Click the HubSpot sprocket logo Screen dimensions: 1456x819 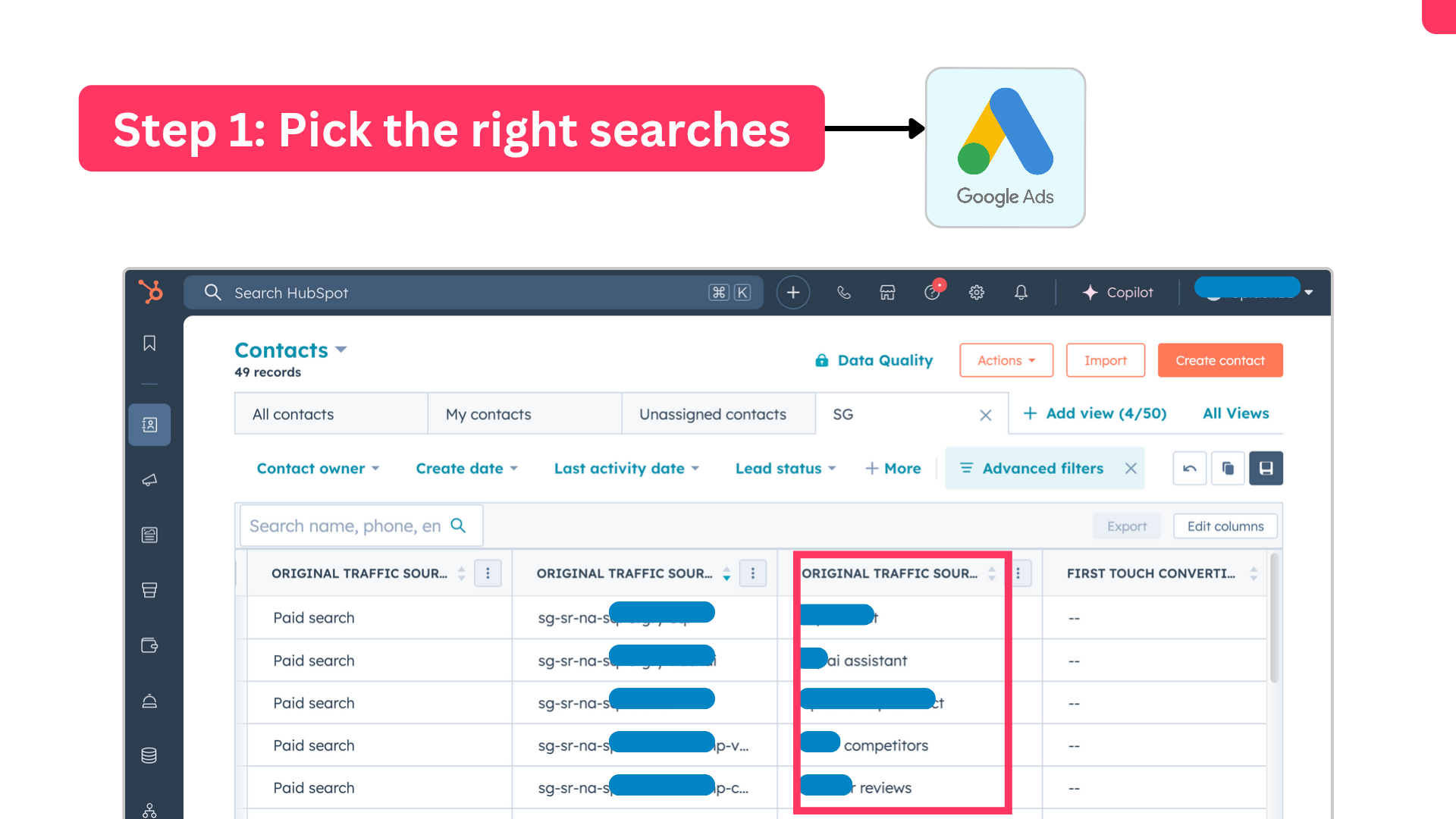point(151,292)
